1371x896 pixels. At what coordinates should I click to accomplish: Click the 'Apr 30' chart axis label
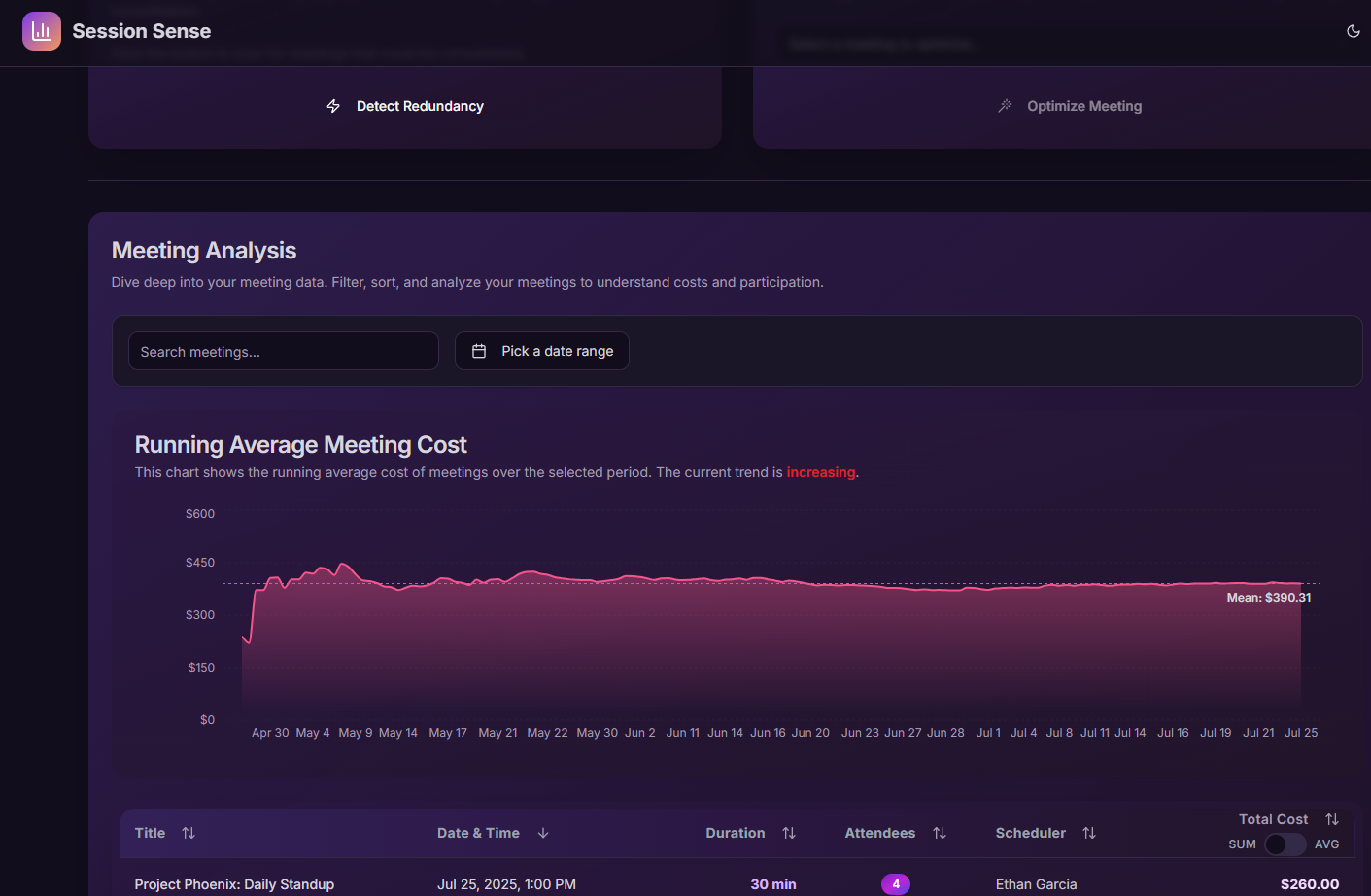[x=270, y=733]
